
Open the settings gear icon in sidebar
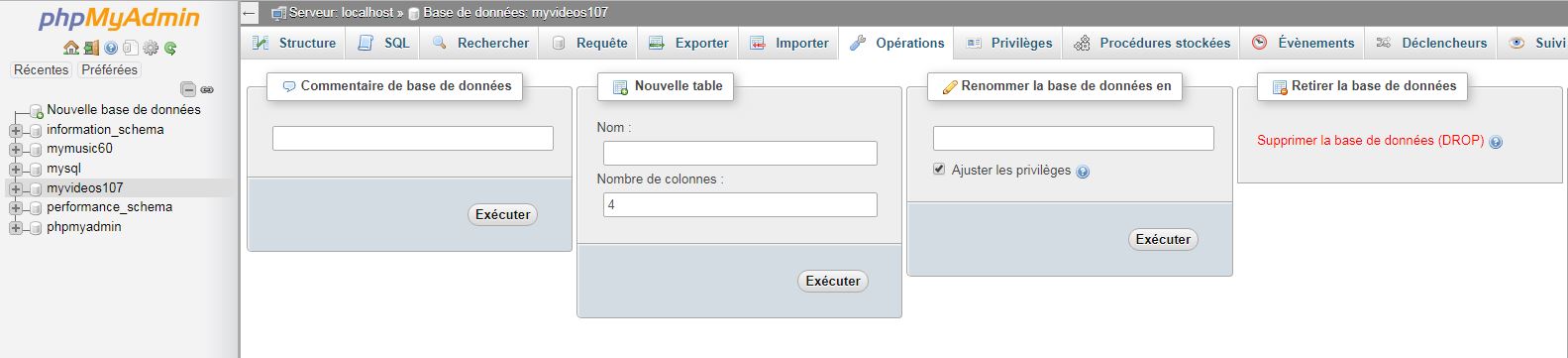[x=151, y=48]
